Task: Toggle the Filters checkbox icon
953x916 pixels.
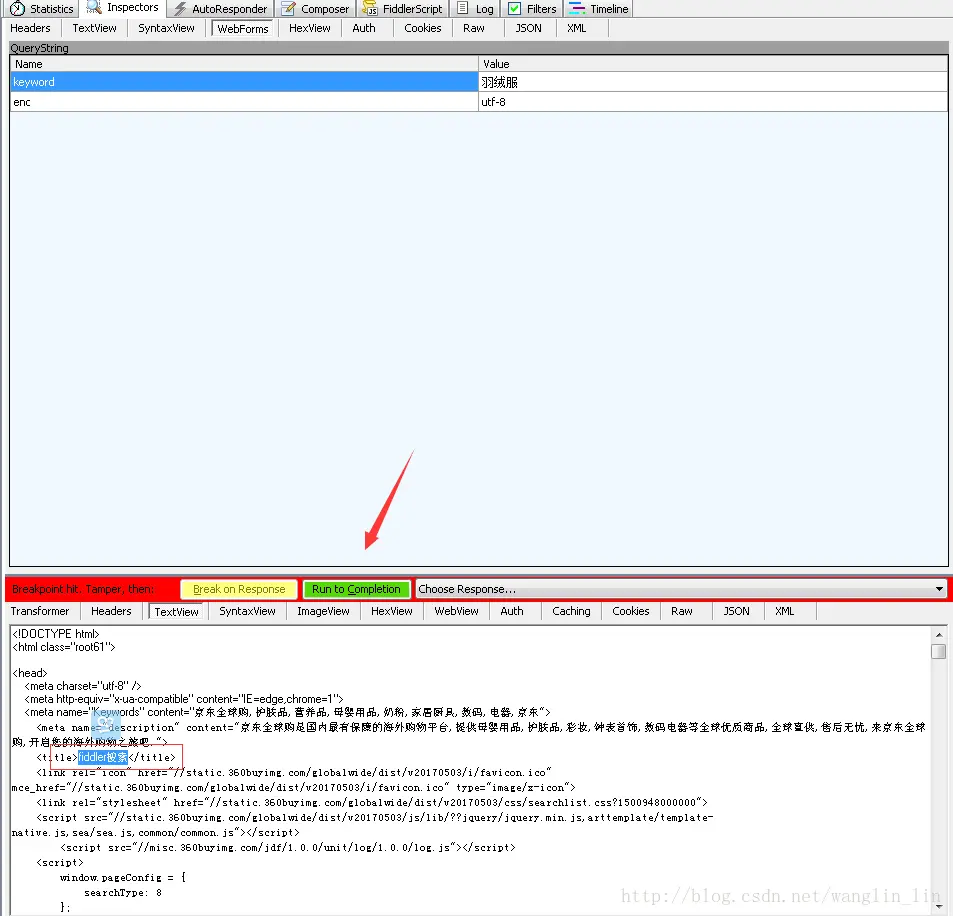Action: (x=514, y=9)
